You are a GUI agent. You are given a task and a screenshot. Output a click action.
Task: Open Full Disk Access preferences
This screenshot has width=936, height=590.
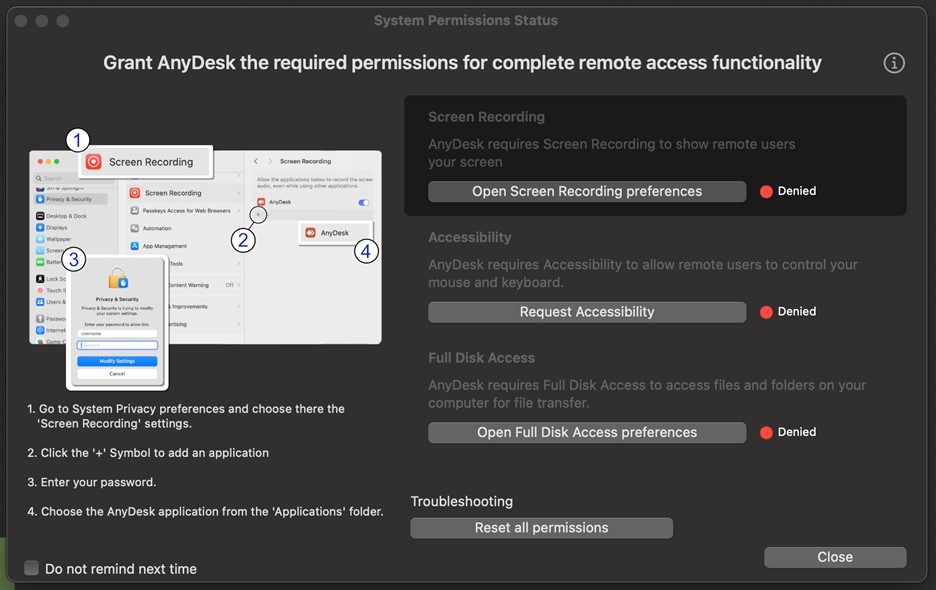(587, 432)
